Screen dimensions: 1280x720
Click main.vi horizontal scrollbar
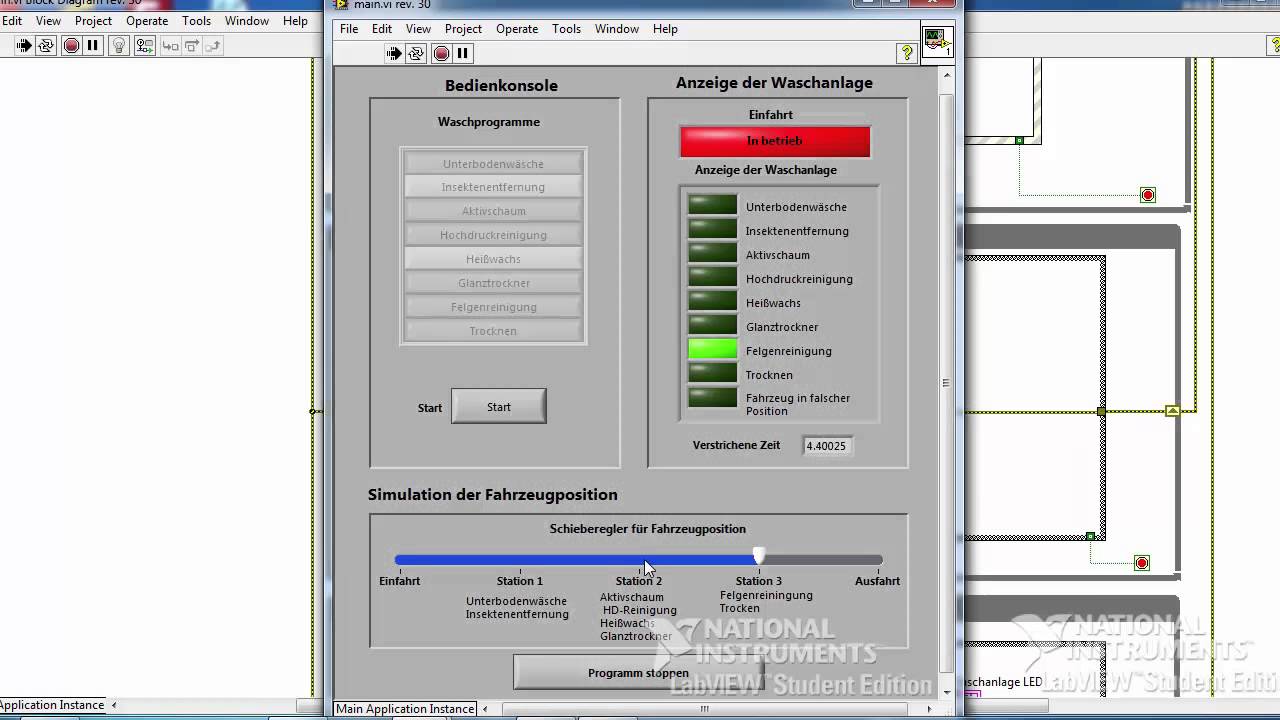click(x=704, y=709)
